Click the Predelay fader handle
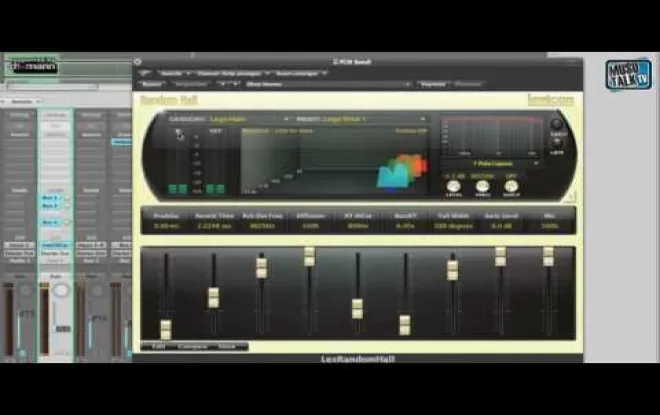 click(x=166, y=330)
